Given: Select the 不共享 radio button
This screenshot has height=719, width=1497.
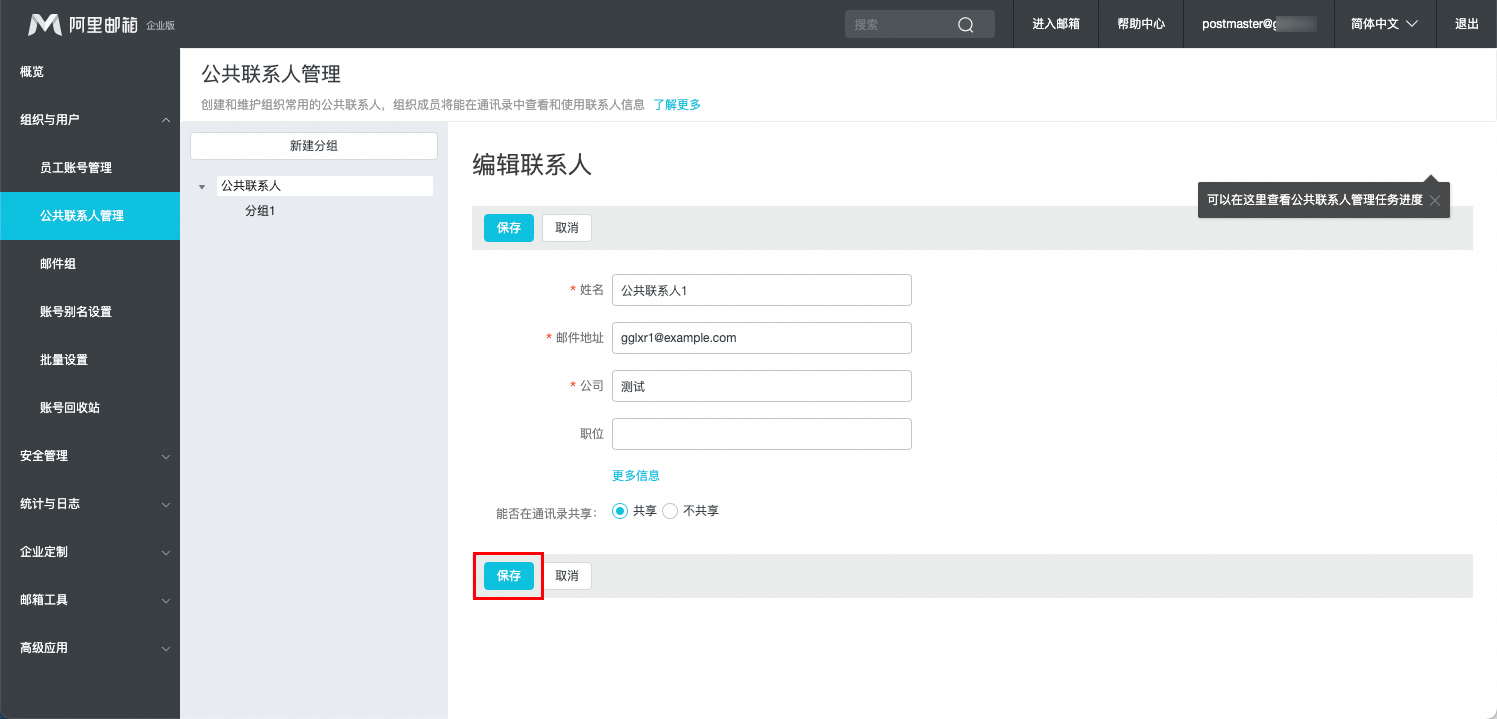Looking at the screenshot, I should [x=670, y=511].
